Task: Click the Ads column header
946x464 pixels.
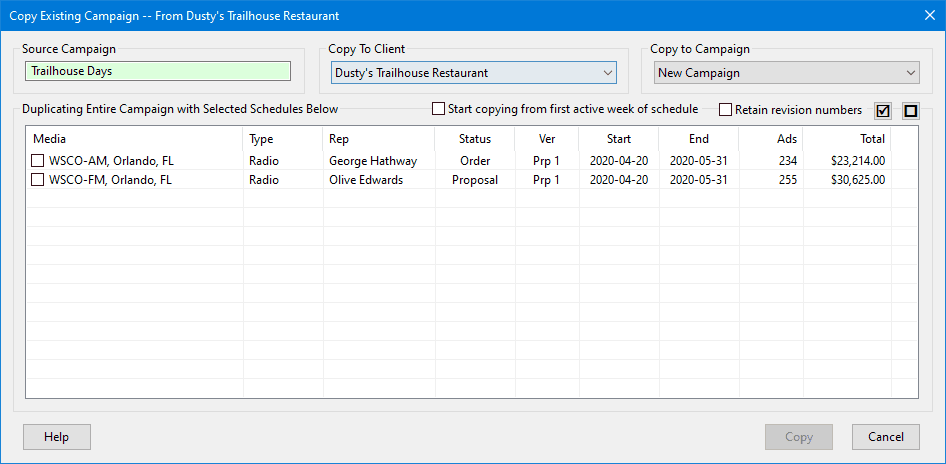Action: point(770,139)
